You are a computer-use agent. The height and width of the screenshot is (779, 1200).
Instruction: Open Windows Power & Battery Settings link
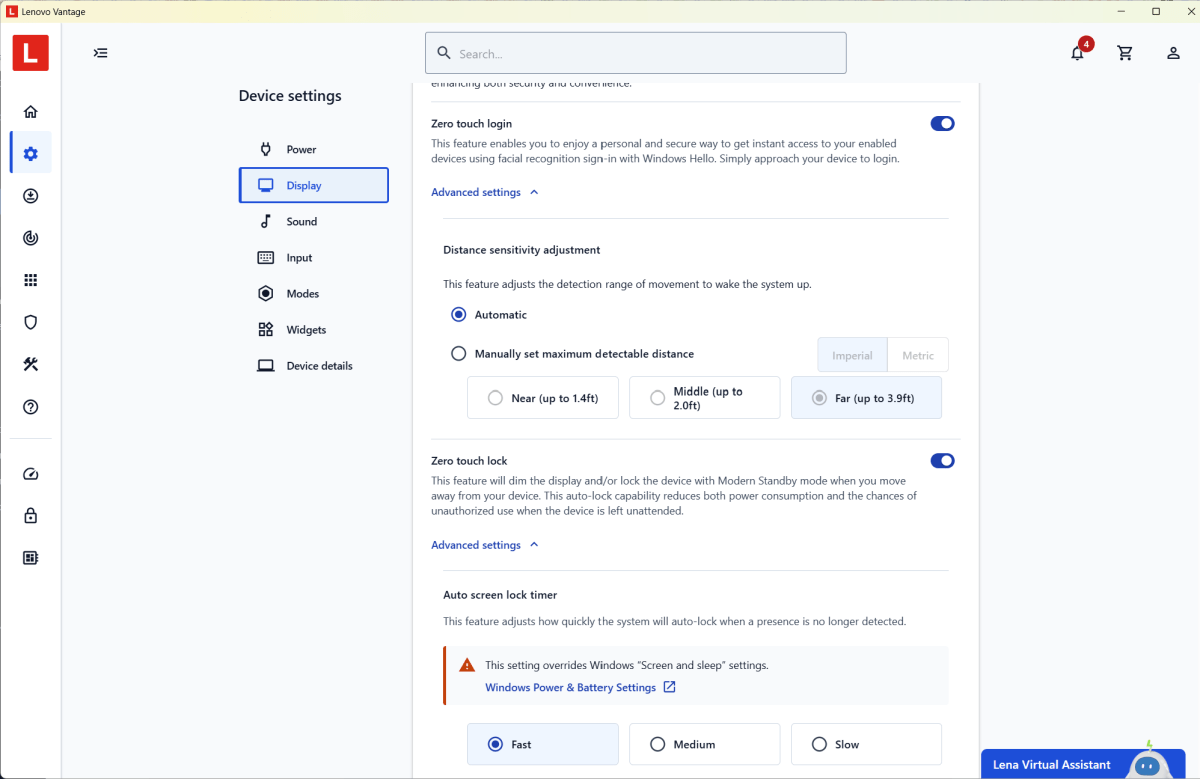tap(570, 687)
